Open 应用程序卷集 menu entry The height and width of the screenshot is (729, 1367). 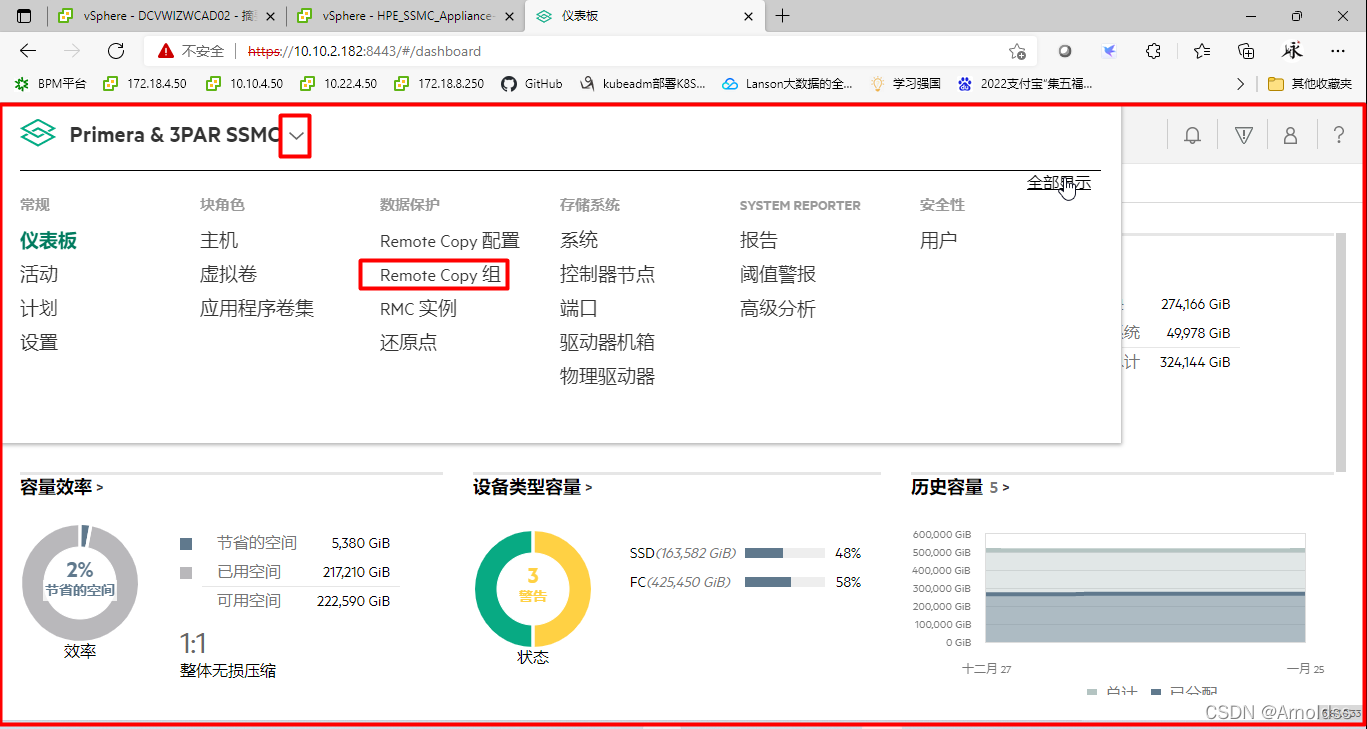257,309
